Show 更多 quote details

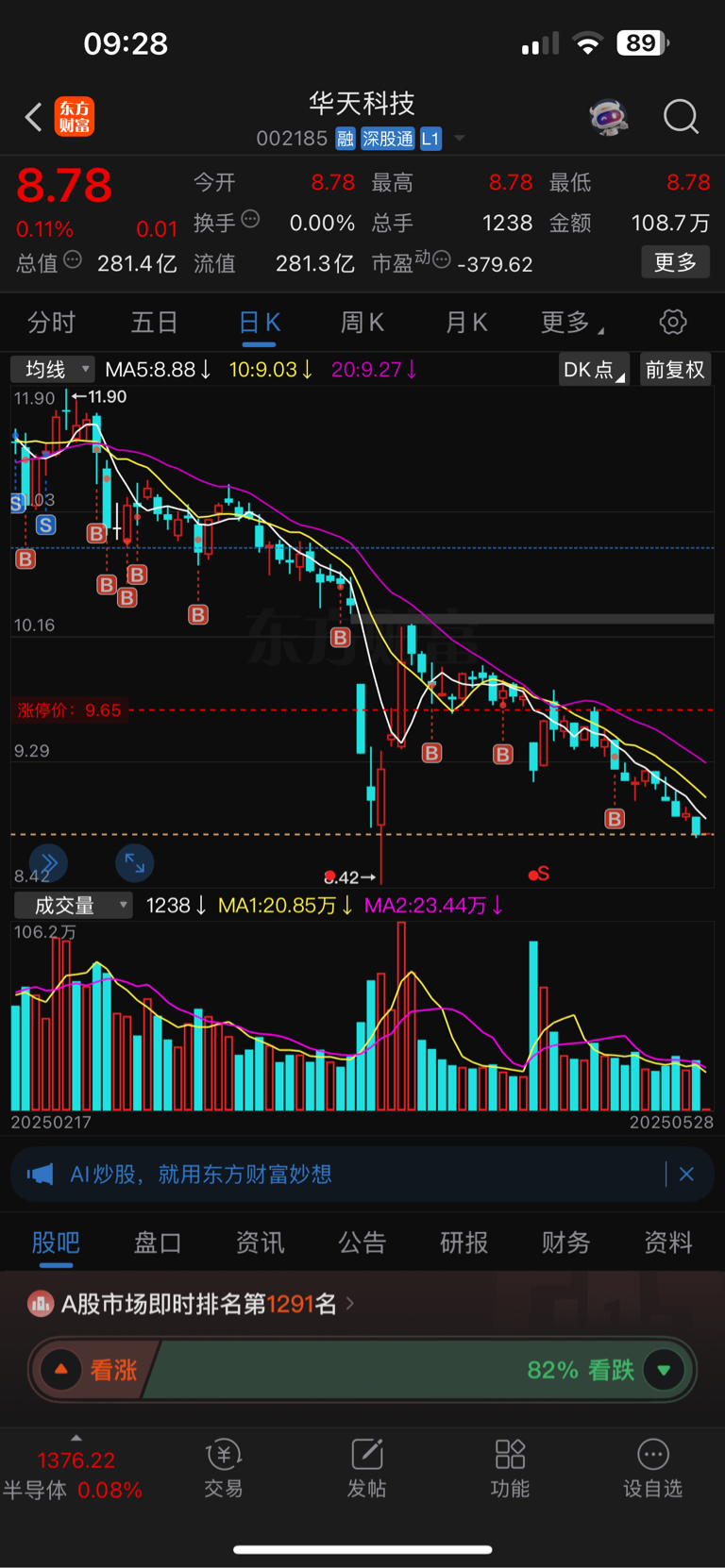676,261
